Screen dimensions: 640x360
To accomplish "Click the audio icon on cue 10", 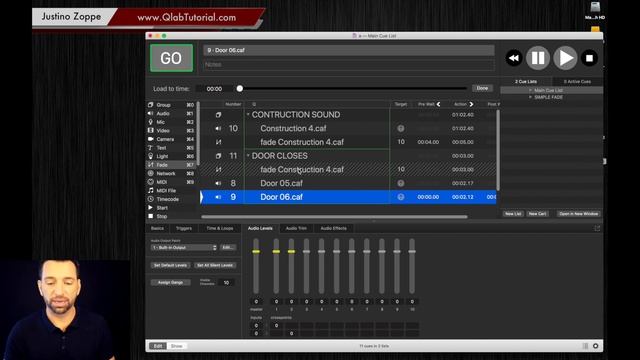I will click(x=218, y=129).
